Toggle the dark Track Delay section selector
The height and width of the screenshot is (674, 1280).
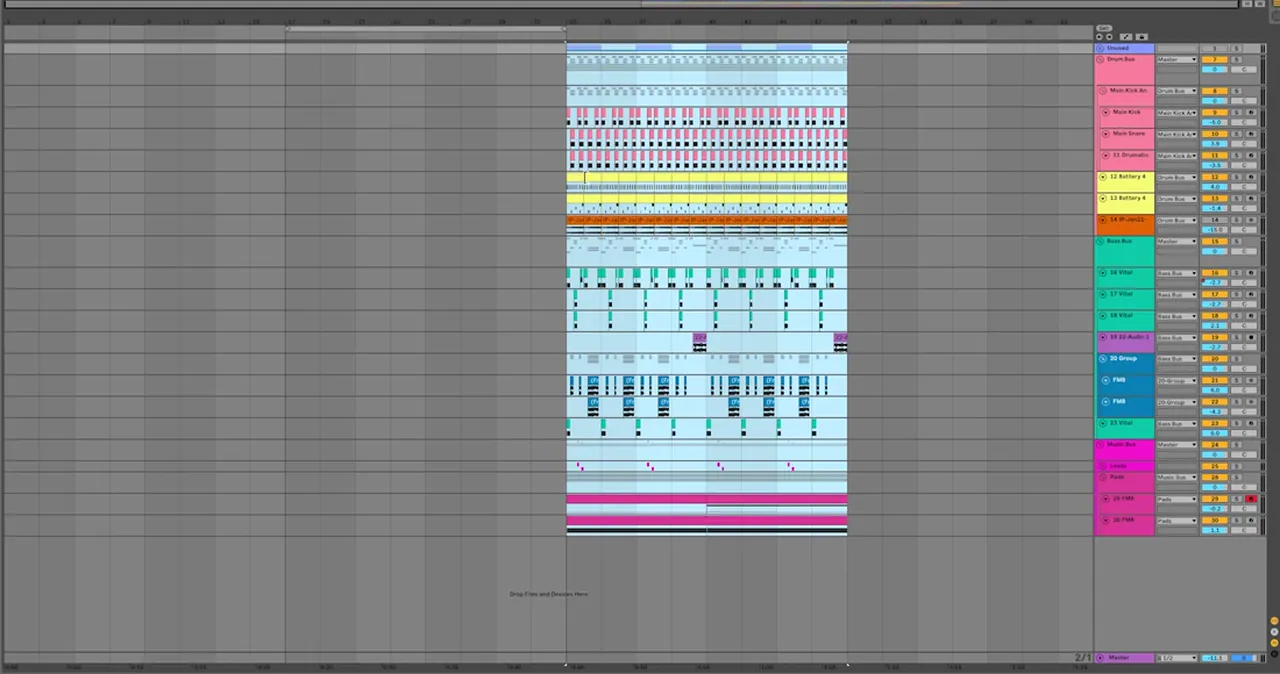click(x=1274, y=654)
